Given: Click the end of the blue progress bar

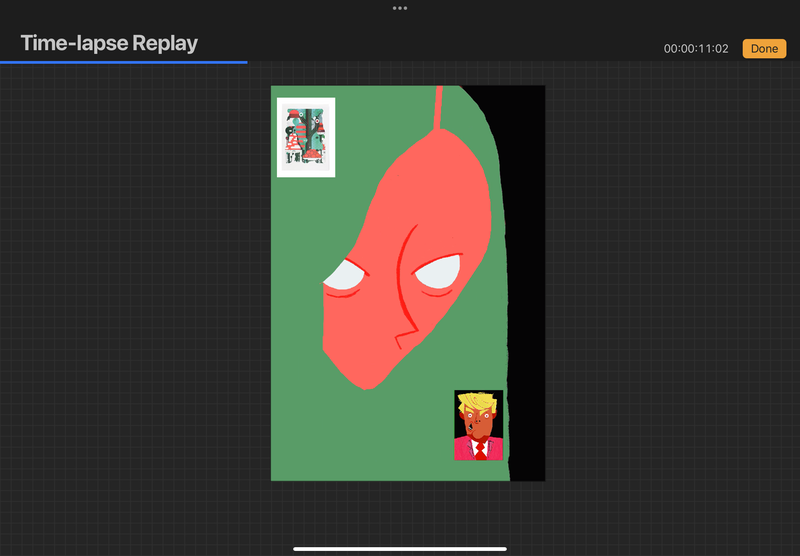Looking at the screenshot, I should click(x=246, y=62).
